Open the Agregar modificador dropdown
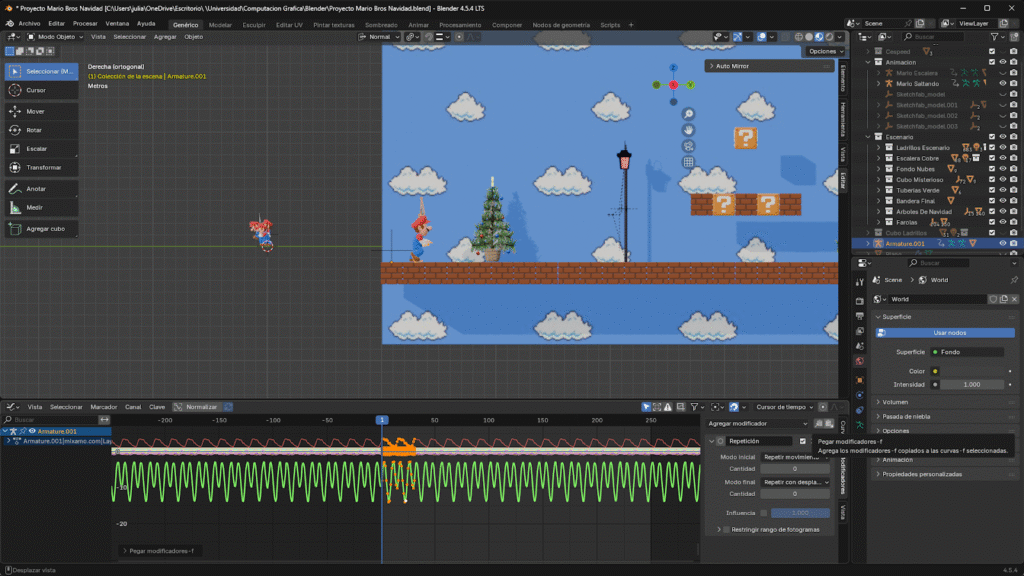 pyautogui.click(x=757, y=424)
